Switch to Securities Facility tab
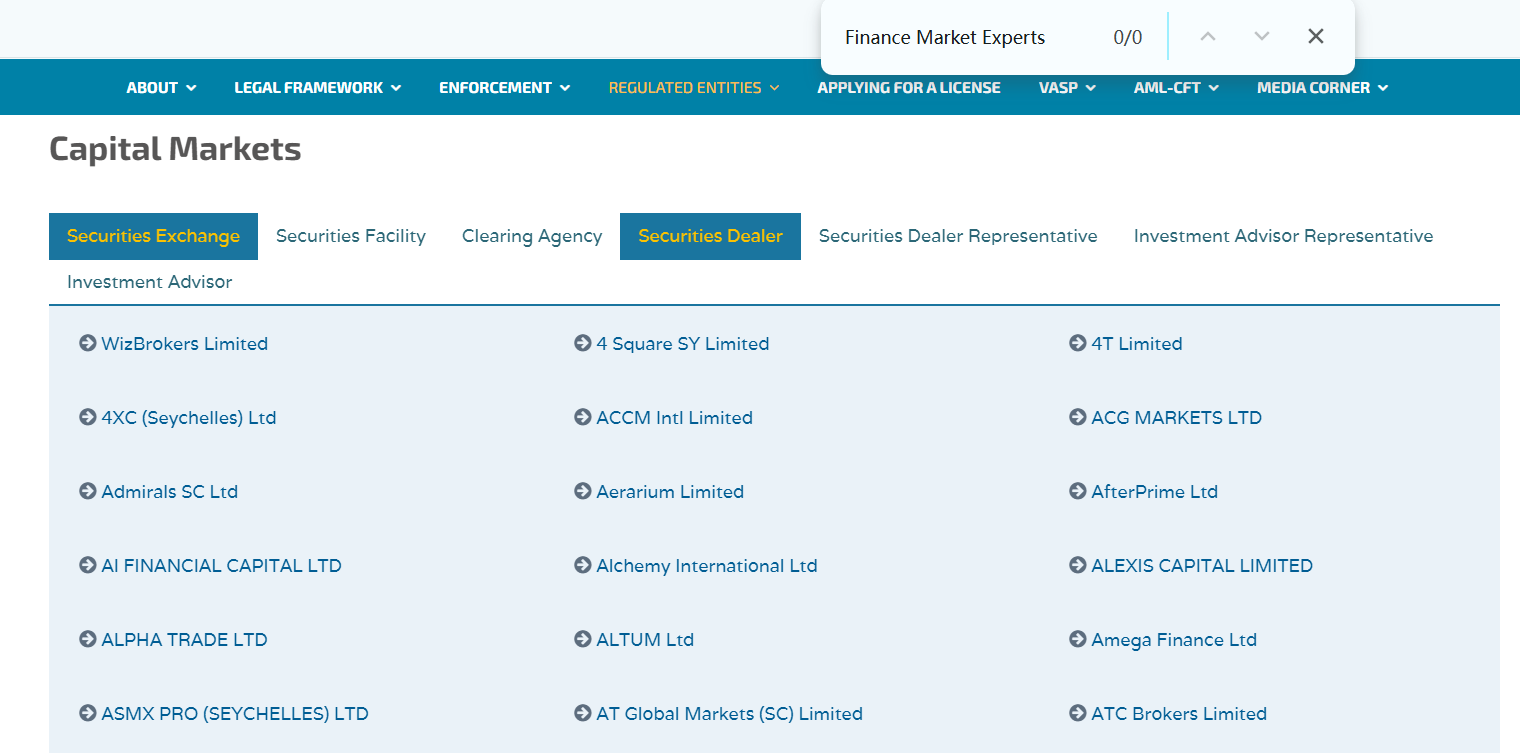 click(x=351, y=236)
